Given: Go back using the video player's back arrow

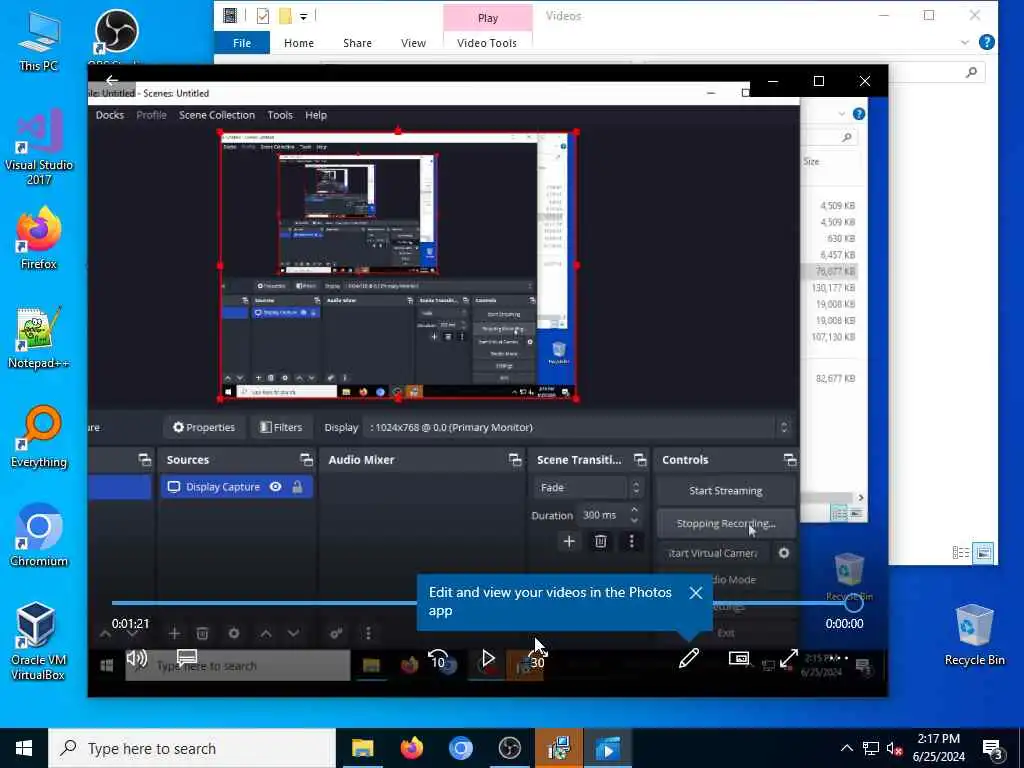Looking at the screenshot, I should tap(112, 80).
